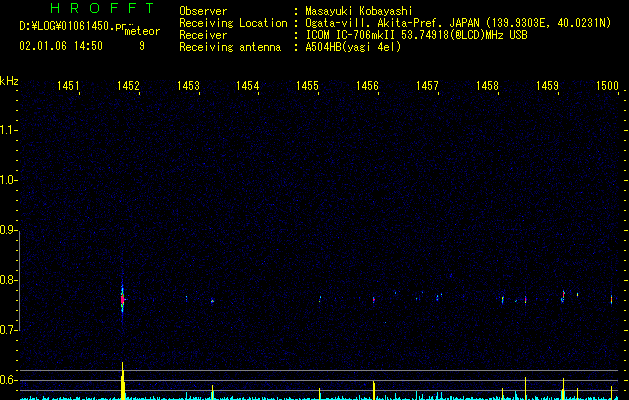Click the 'Observer' field label
This screenshot has height=400, width=629.
tap(203, 11)
